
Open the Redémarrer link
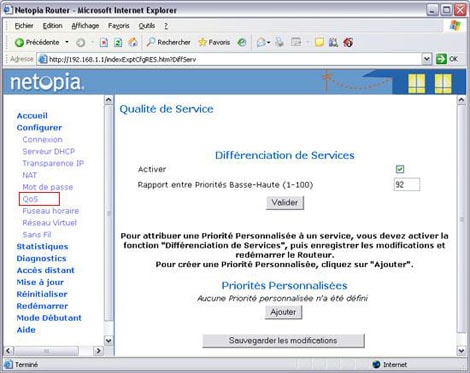tap(42, 306)
